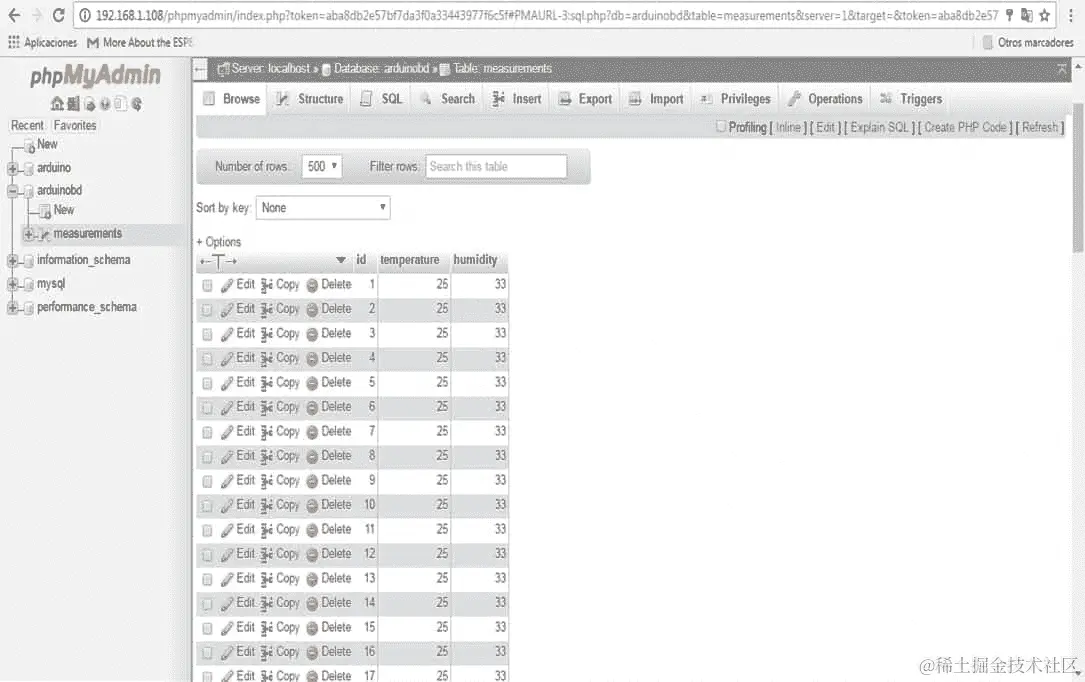Click the New table icon under arduinobd
This screenshot has width=1085, height=682.
point(45,210)
